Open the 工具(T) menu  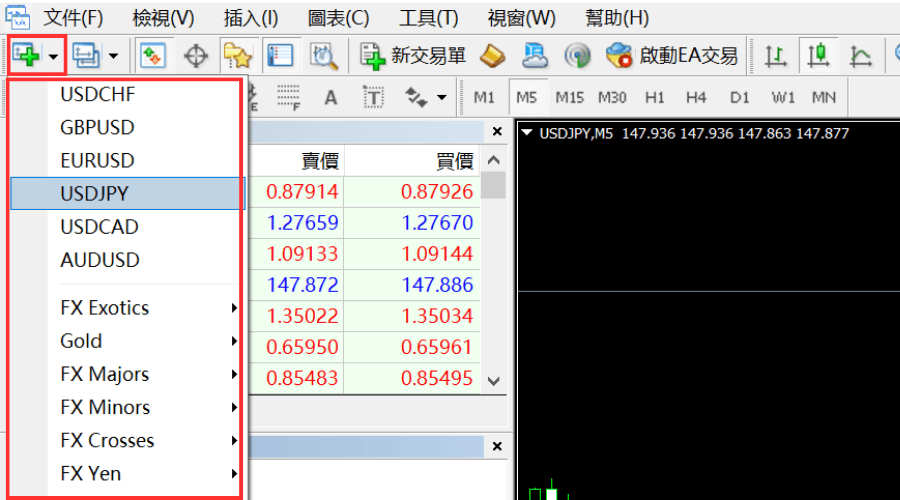429,18
